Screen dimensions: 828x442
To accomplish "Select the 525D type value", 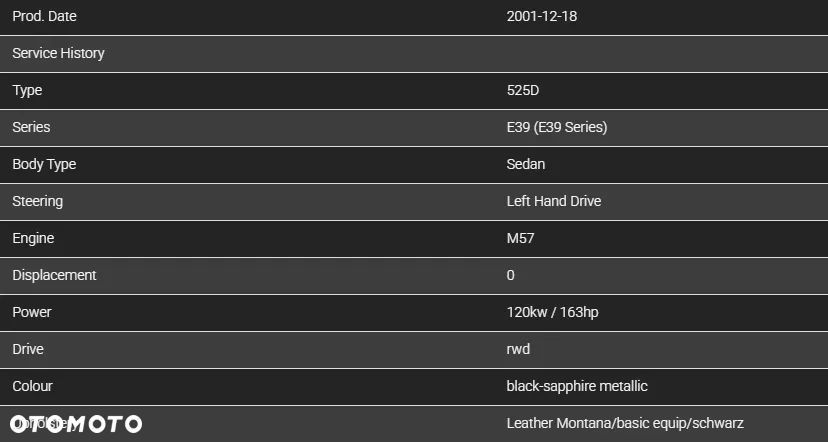I will (x=524, y=90).
